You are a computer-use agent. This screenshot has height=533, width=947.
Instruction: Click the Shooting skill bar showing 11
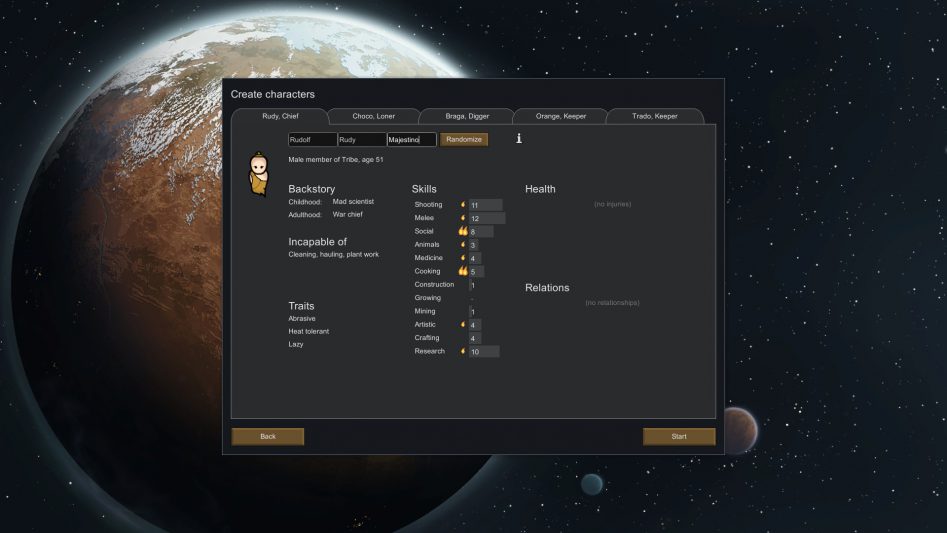(x=486, y=205)
